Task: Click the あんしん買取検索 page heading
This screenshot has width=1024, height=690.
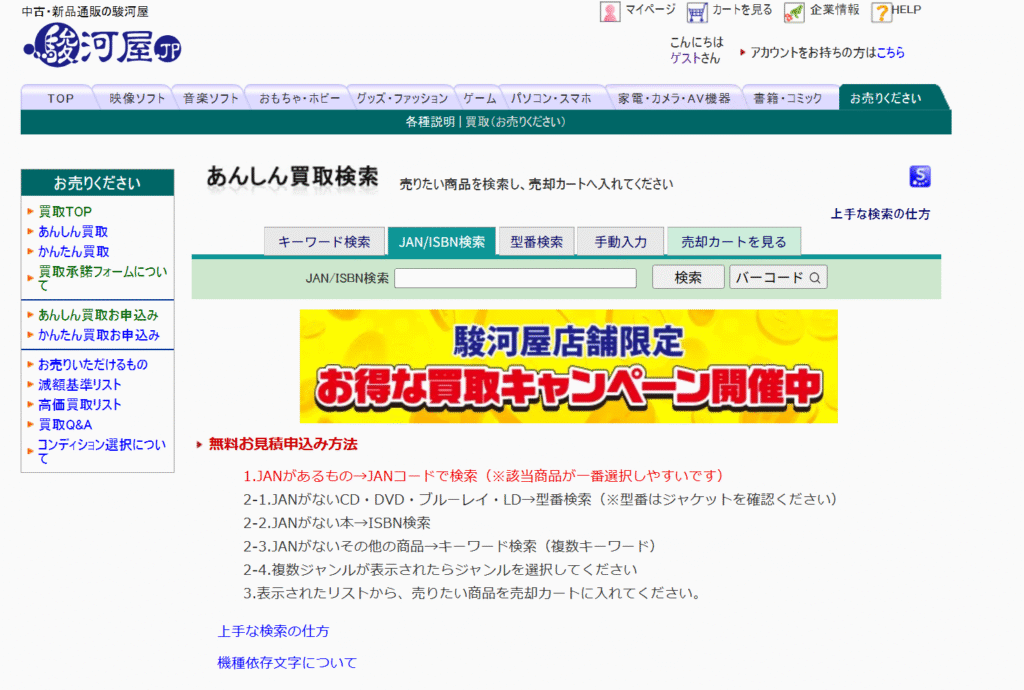Action: click(293, 176)
